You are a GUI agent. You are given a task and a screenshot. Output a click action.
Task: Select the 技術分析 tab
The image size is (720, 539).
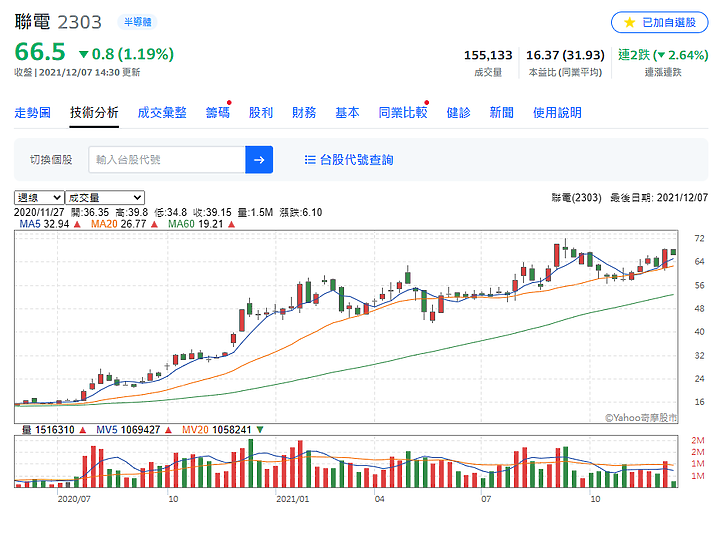point(94,112)
